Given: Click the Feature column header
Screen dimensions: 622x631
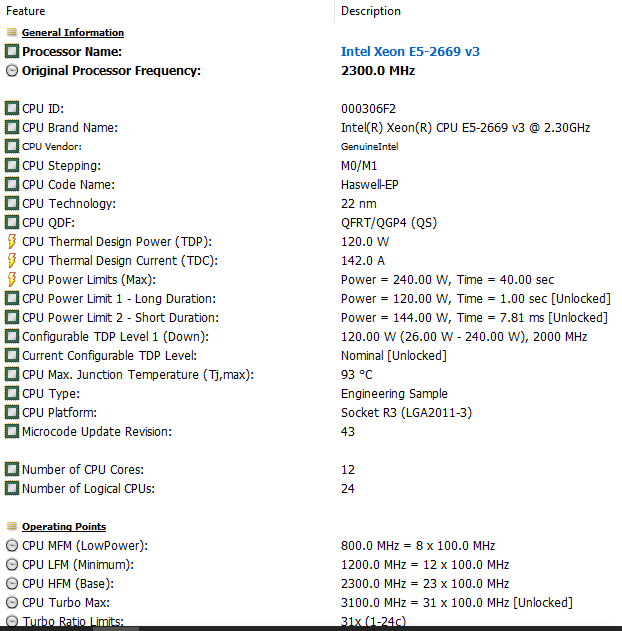Looking at the screenshot, I should [x=25, y=11].
